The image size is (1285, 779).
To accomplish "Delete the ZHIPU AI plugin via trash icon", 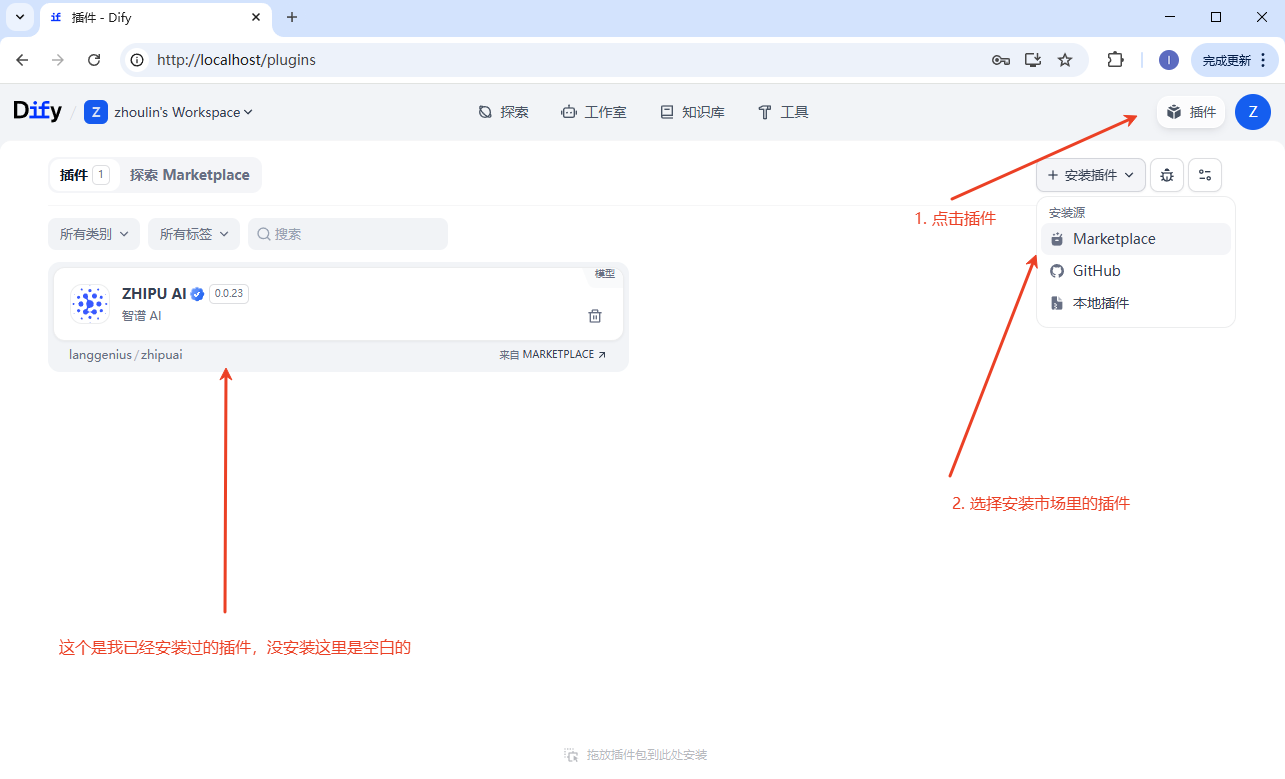I will coord(595,316).
